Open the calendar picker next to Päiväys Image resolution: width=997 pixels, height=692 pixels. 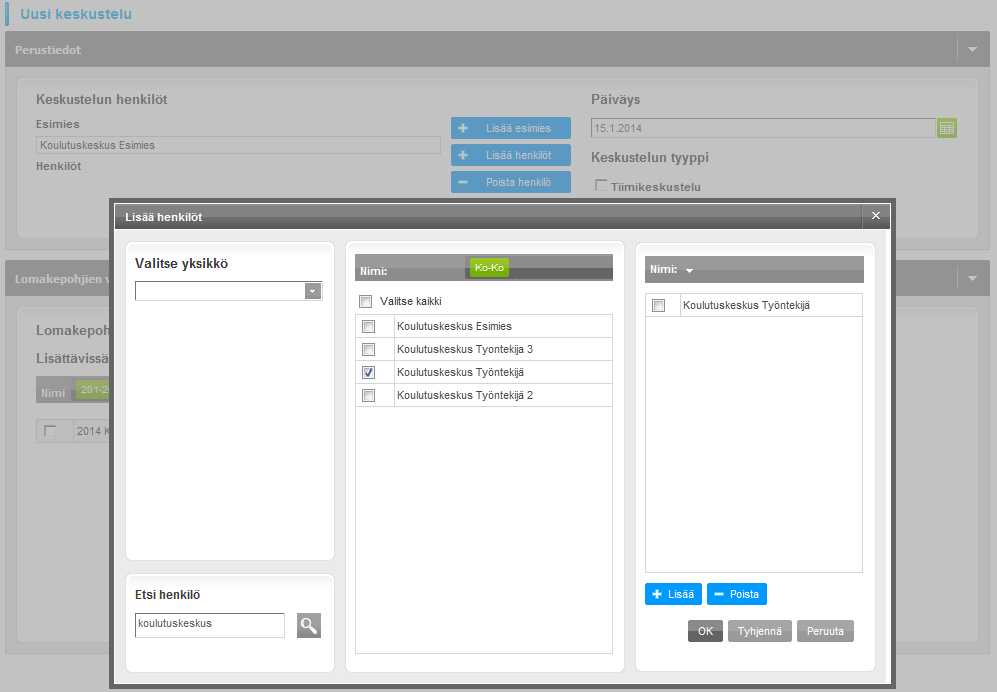tap(947, 128)
